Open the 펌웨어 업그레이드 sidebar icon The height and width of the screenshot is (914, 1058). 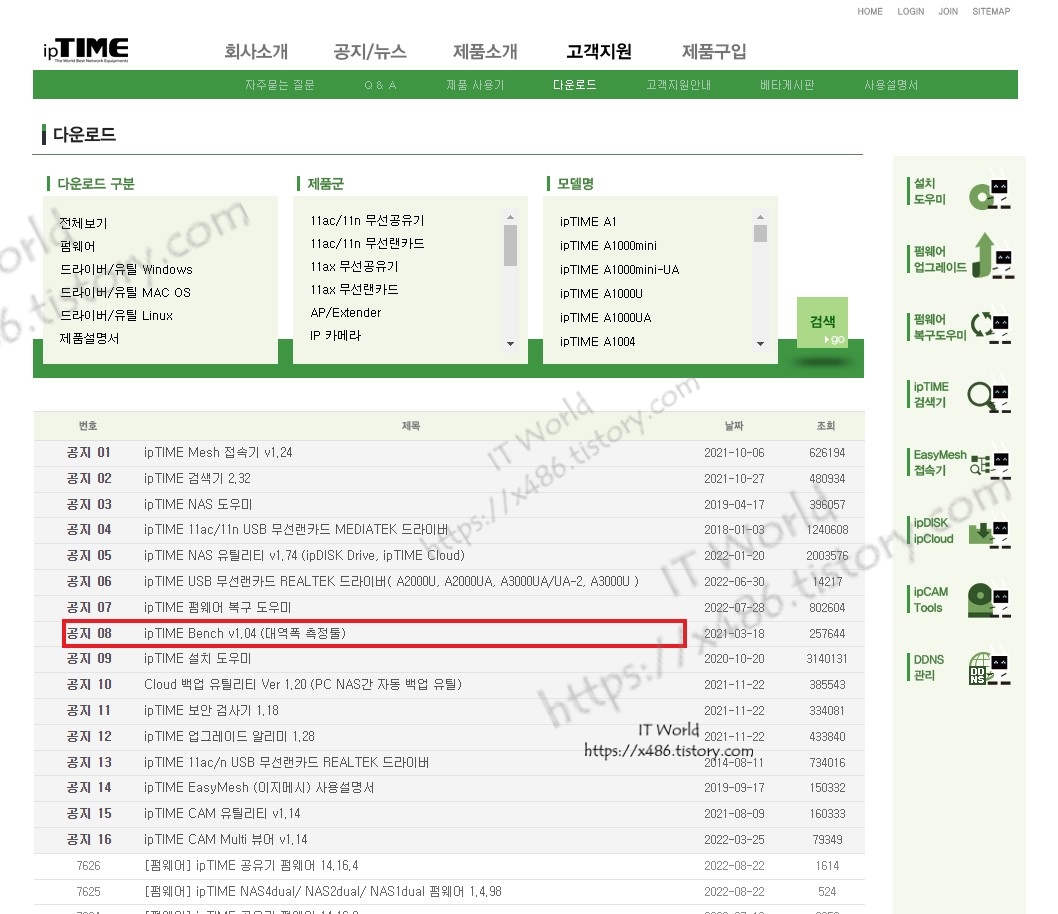[x=992, y=257]
